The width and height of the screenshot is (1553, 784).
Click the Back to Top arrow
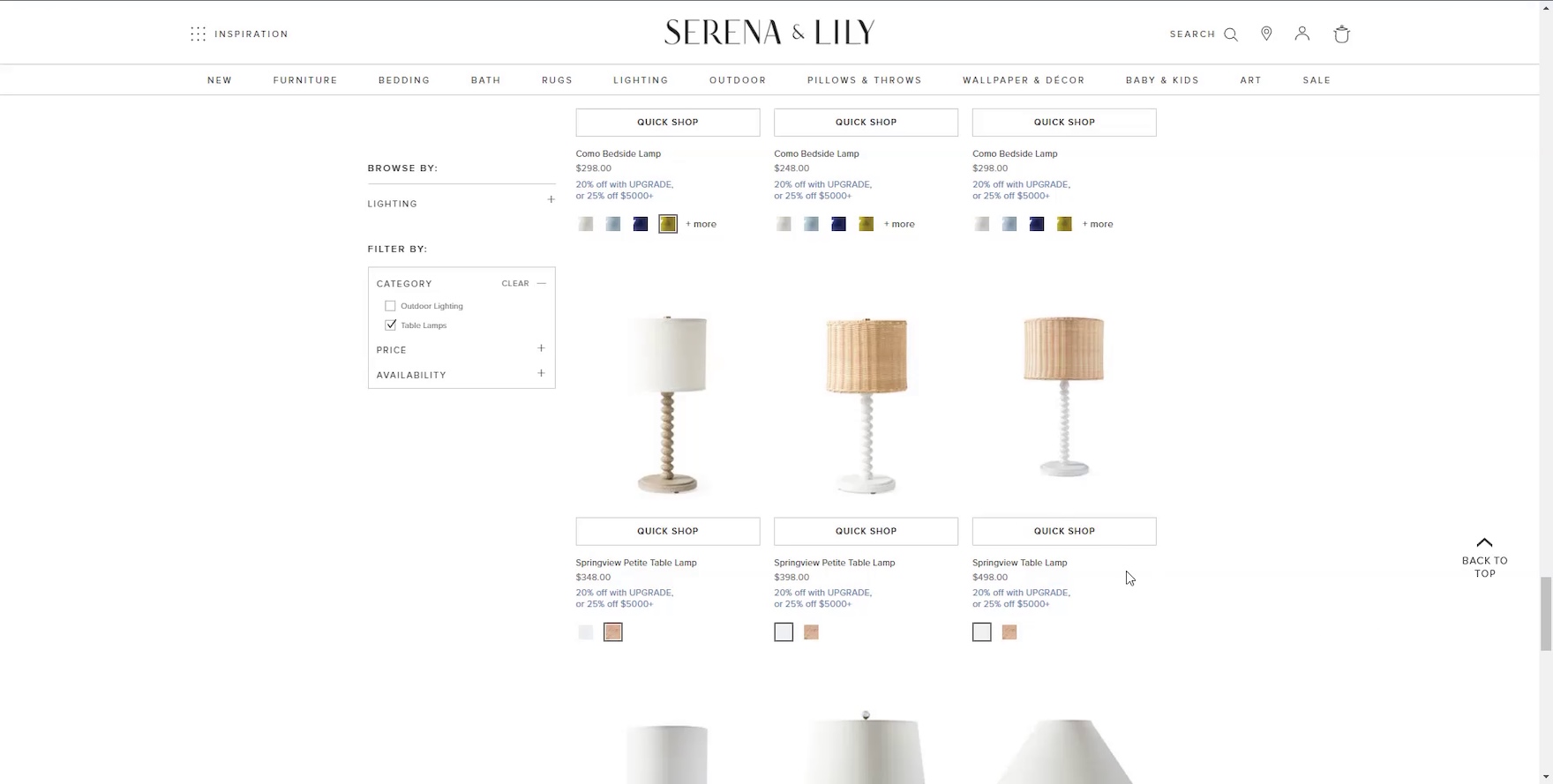(1484, 543)
